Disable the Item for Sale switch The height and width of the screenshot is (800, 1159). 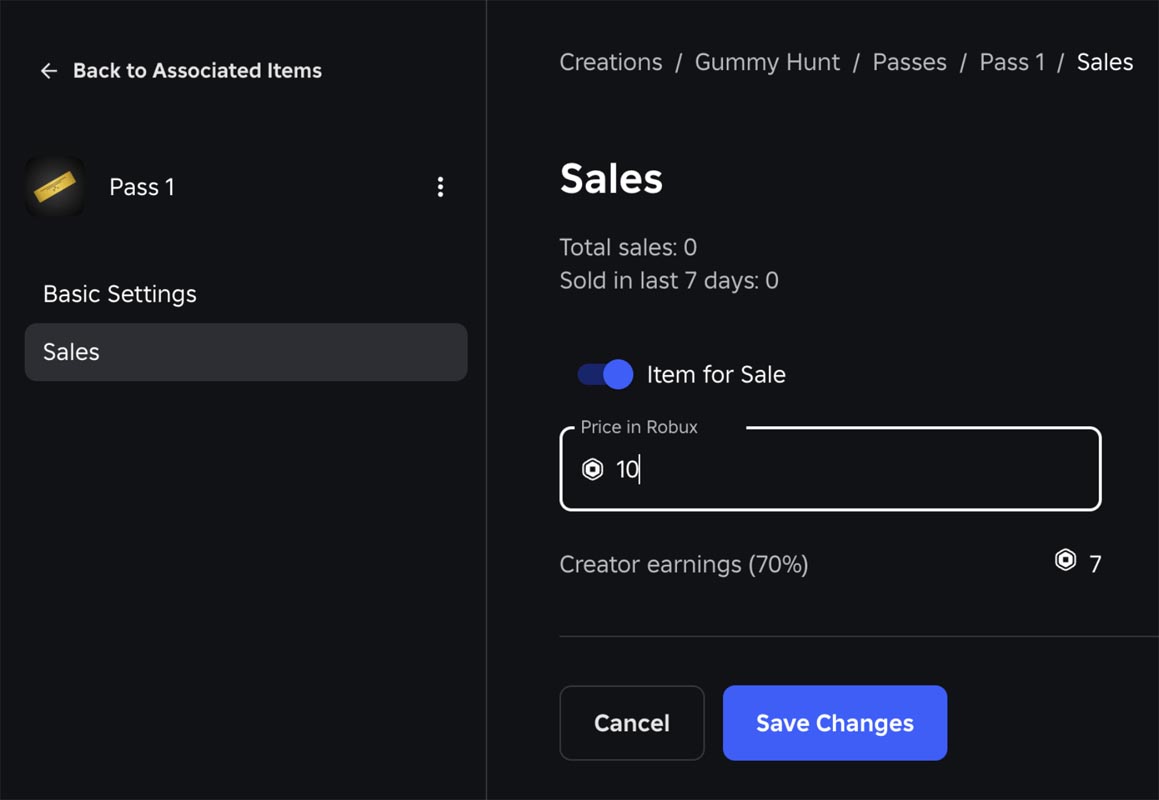[x=605, y=374]
